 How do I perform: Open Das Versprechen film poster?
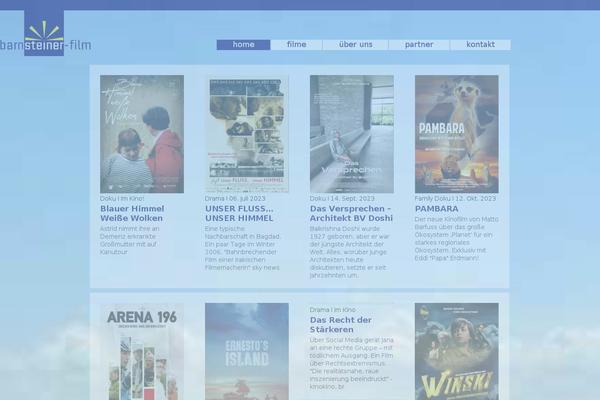[352, 134]
